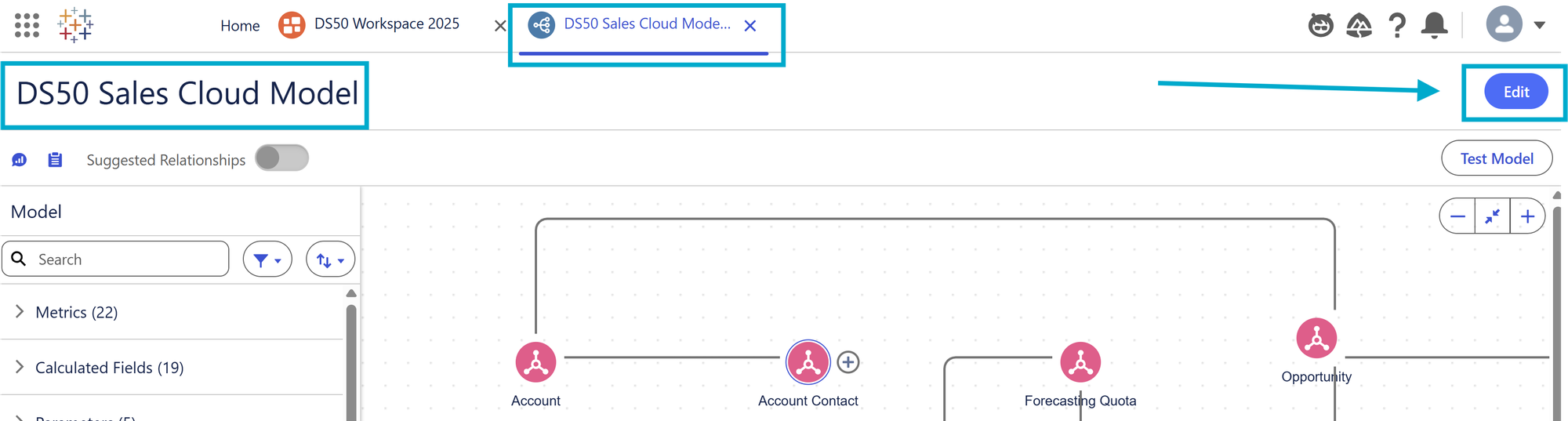1568x421 pixels.
Task: Expand the Metrics (22) section
Action: [x=172, y=312]
